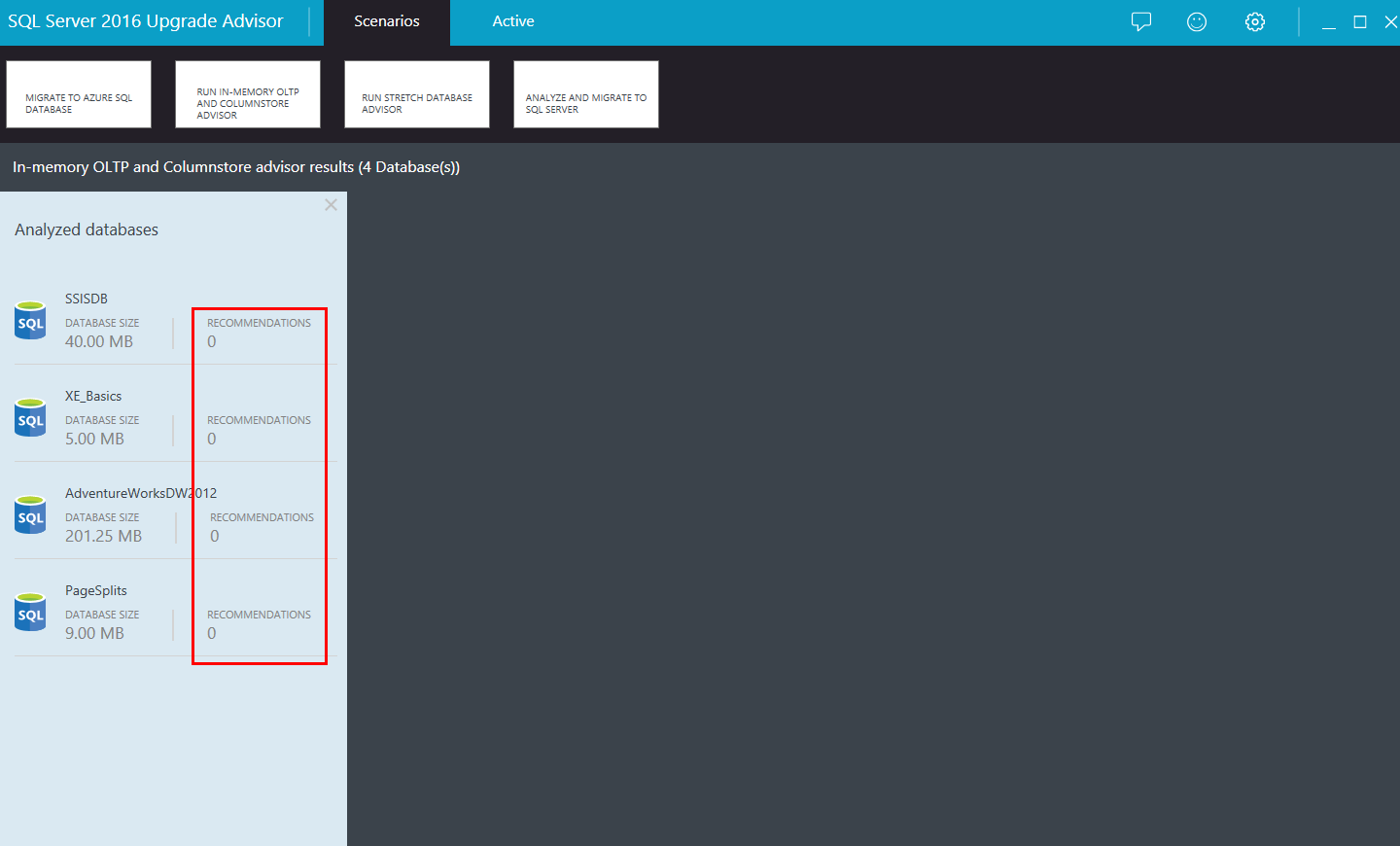Click the SQL Server 2016 Upgrade Advisor title
The height and width of the screenshot is (846, 1400).
146,21
